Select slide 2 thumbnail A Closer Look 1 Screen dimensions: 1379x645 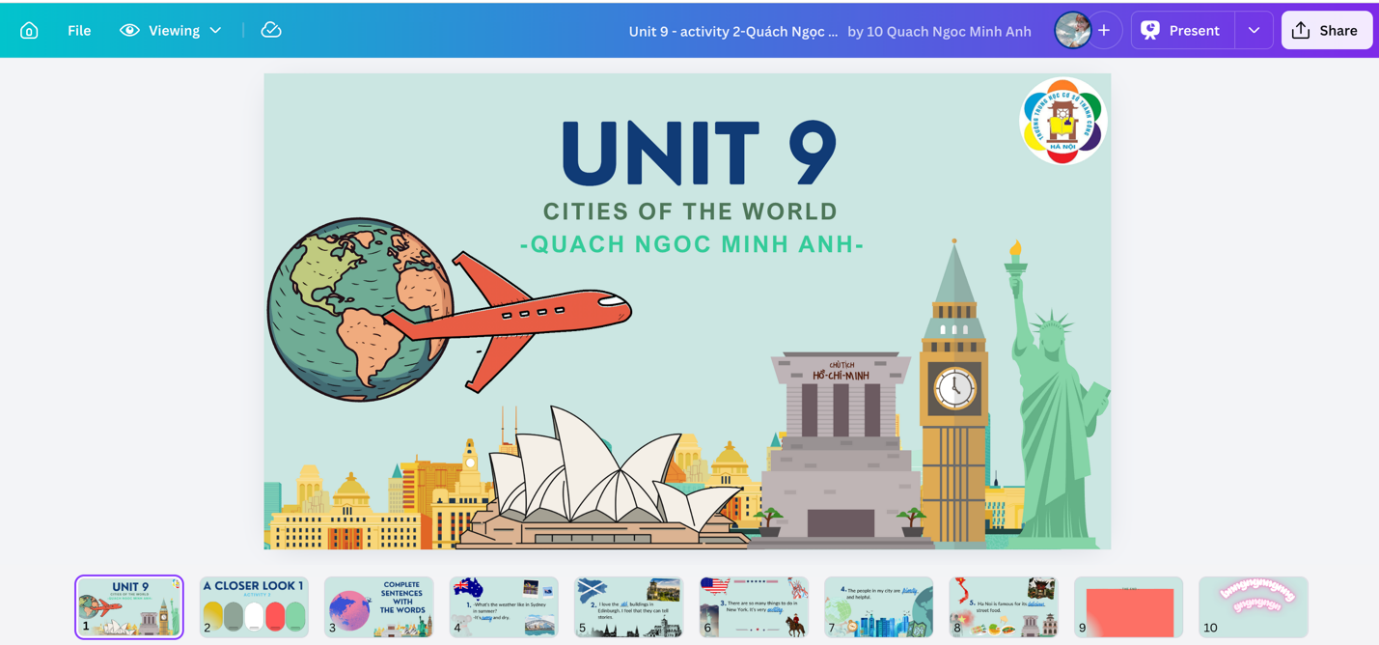pyautogui.click(x=254, y=607)
